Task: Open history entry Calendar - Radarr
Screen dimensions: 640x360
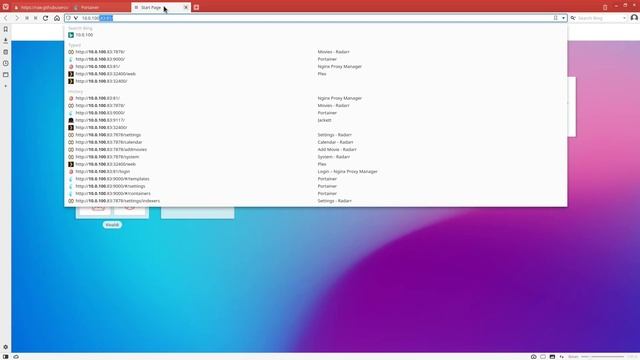Action: pyautogui.click(x=316, y=142)
